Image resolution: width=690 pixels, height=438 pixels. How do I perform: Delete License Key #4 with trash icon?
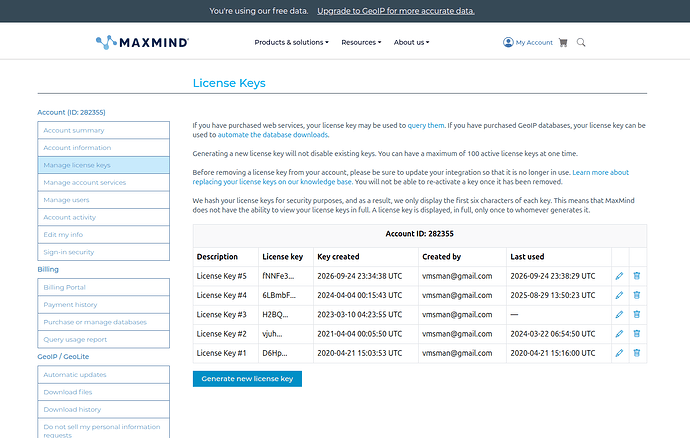pyautogui.click(x=636, y=295)
